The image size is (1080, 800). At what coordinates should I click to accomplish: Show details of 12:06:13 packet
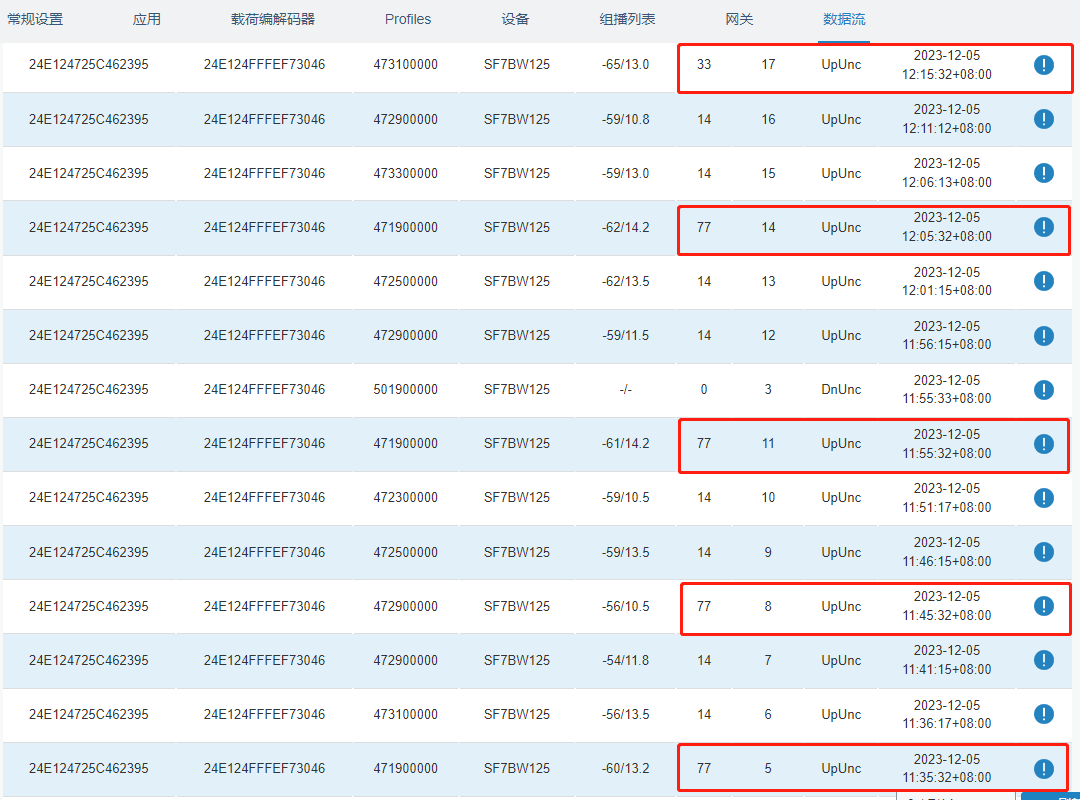click(x=1043, y=173)
